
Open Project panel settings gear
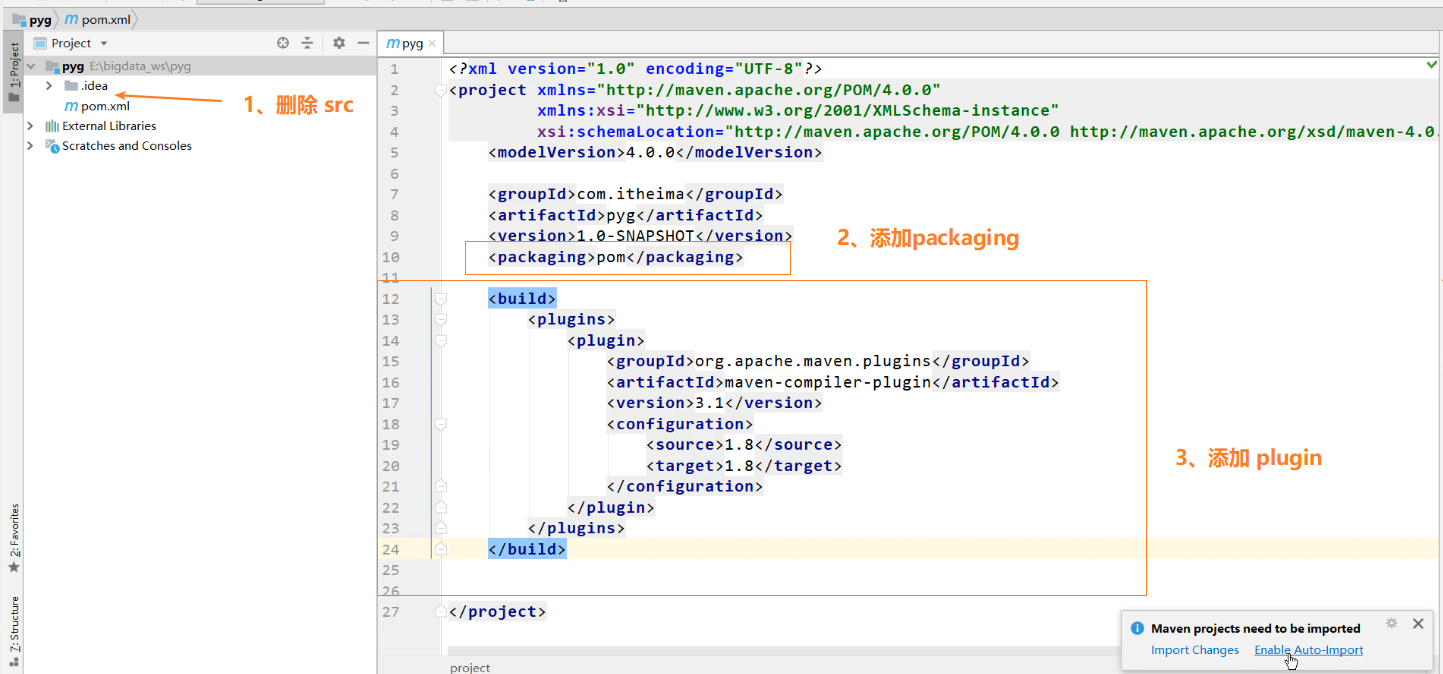(339, 43)
